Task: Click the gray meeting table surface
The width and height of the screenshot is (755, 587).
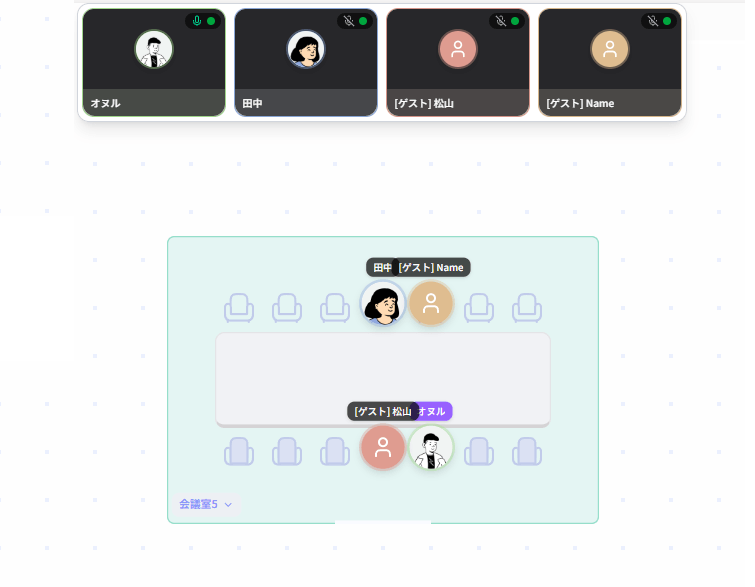Action: coord(383,379)
